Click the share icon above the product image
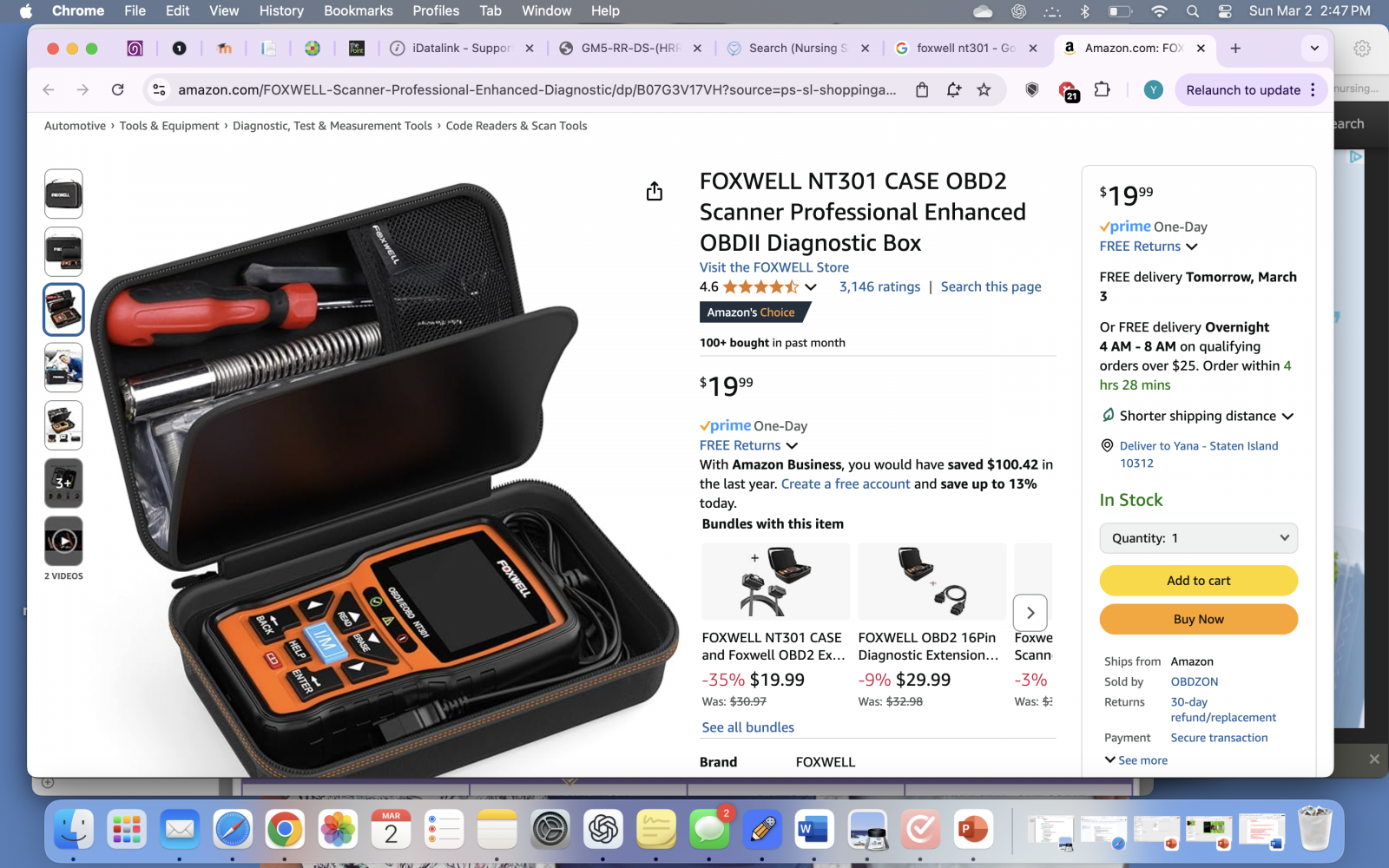This screenshot has width=1389, height=868. (655, 191)
